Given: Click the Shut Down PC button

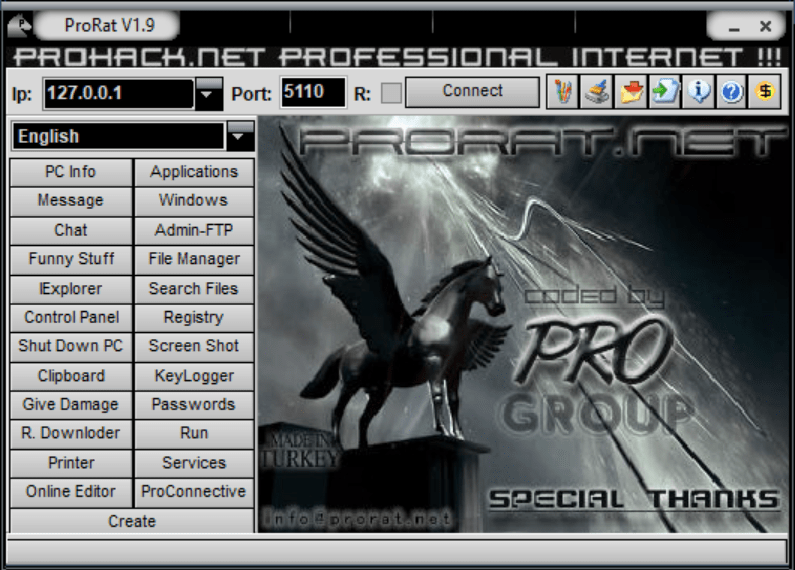Looking at the screenshot, I should click(x=71, y=346).
